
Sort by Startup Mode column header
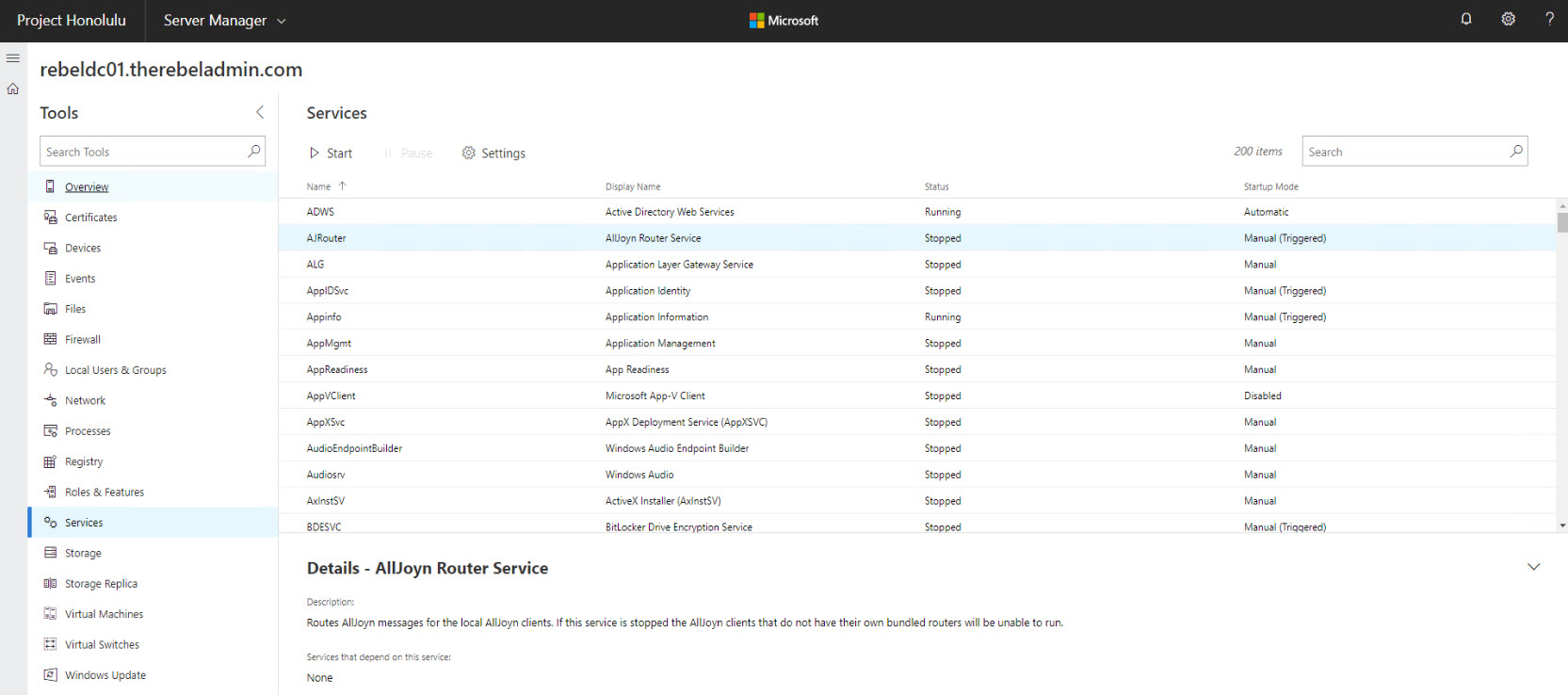tap(1270, 186)
